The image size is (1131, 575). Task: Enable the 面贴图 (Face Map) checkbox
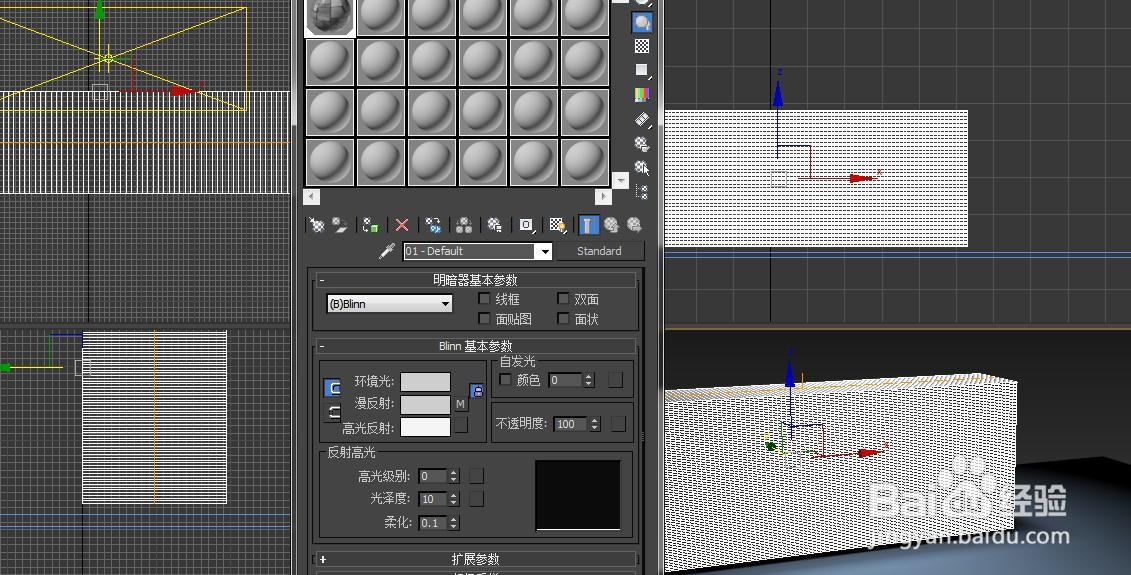pos(484,318)
